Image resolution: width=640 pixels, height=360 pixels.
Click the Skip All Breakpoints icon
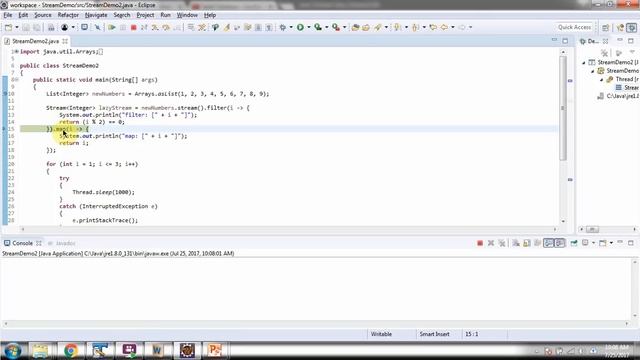[x=98, y=27]
